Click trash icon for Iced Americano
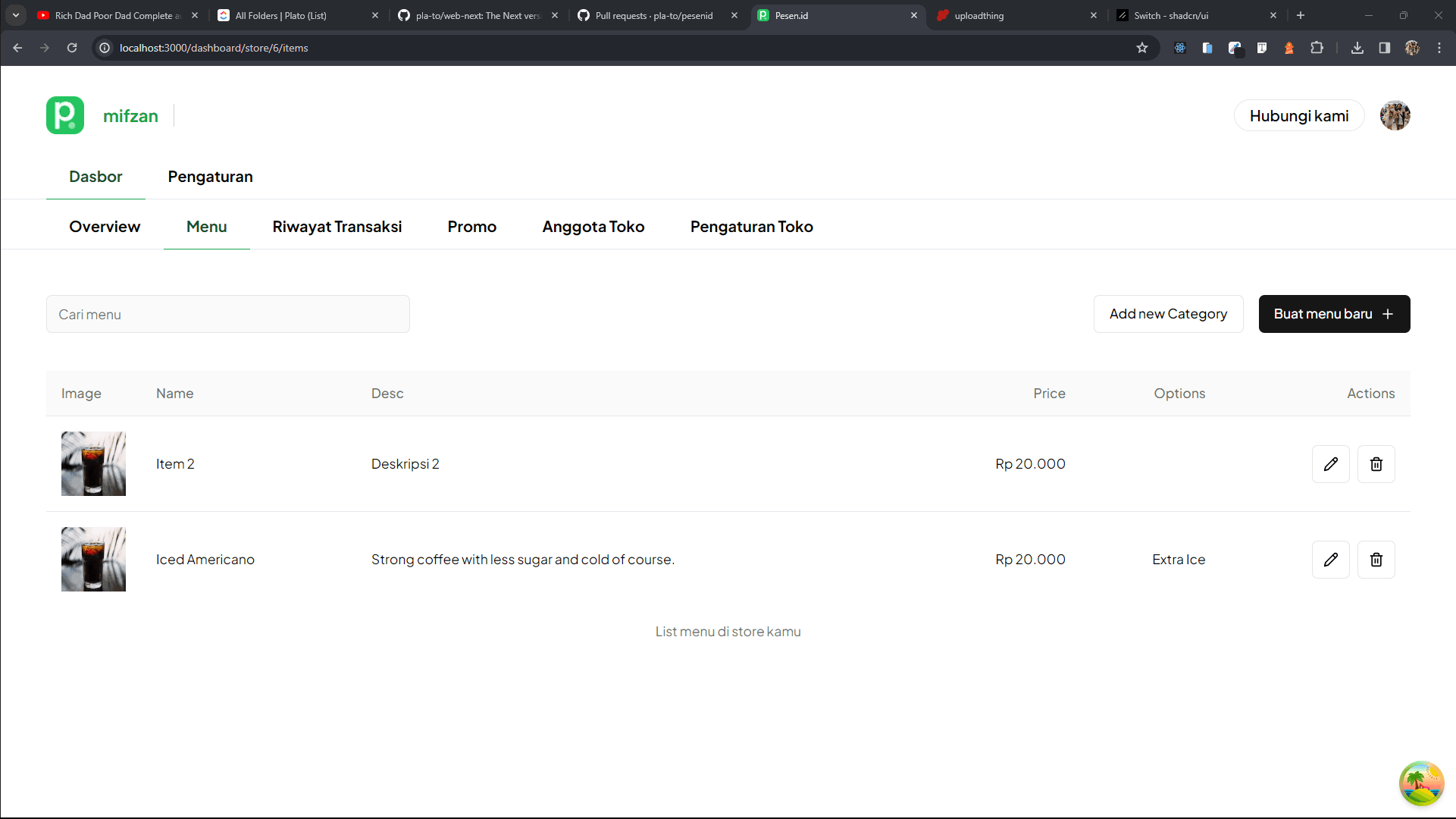The width and height of the screenshot is (1456, 819). point(1376,560)
